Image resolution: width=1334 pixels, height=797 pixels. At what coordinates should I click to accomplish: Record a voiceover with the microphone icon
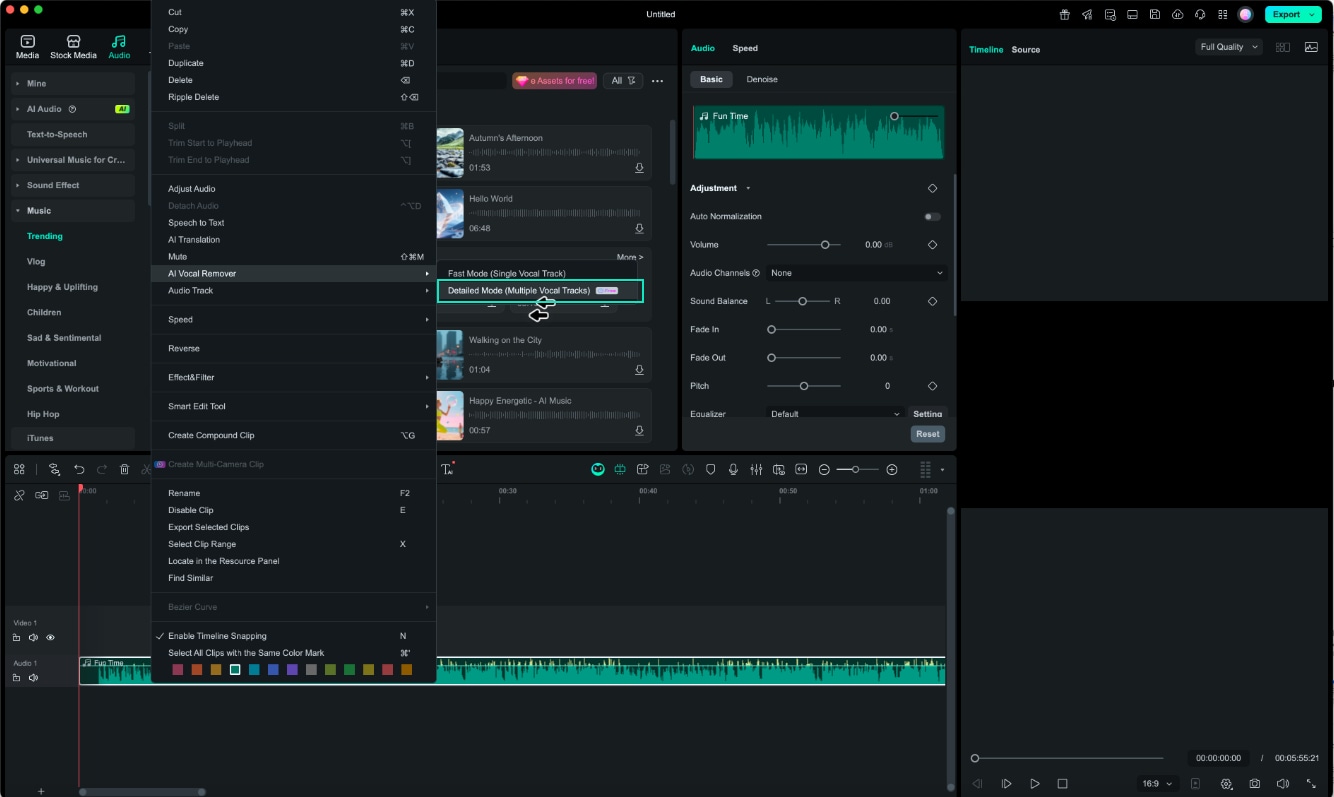pos(734,469)
